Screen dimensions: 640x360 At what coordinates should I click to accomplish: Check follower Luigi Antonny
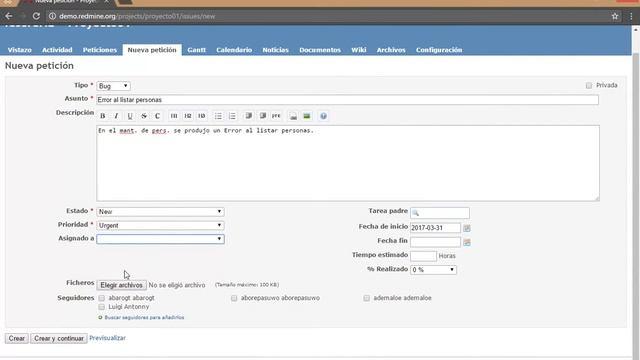[x=102, y=307]
